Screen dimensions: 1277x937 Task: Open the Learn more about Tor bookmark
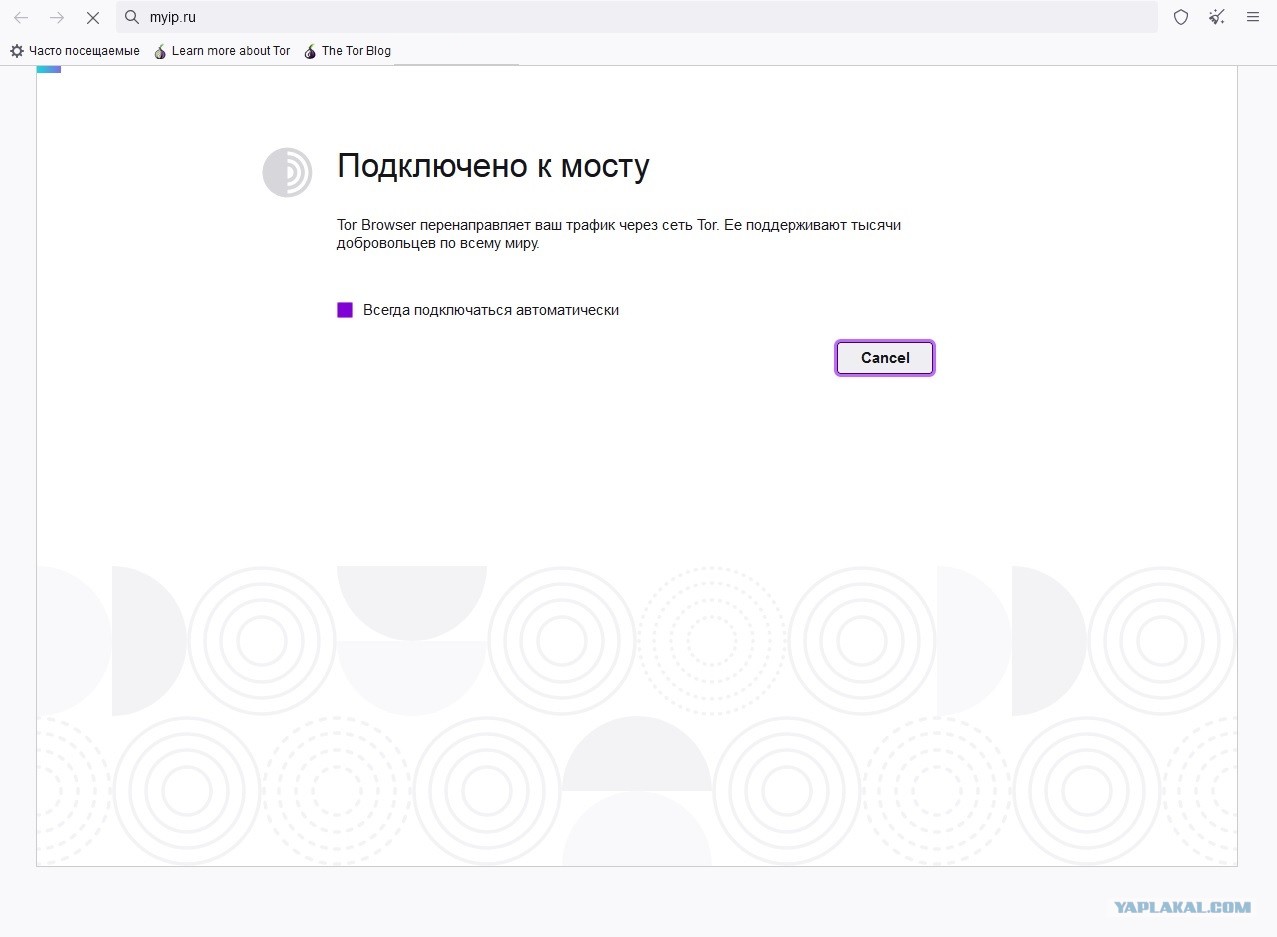pos(230,50)
